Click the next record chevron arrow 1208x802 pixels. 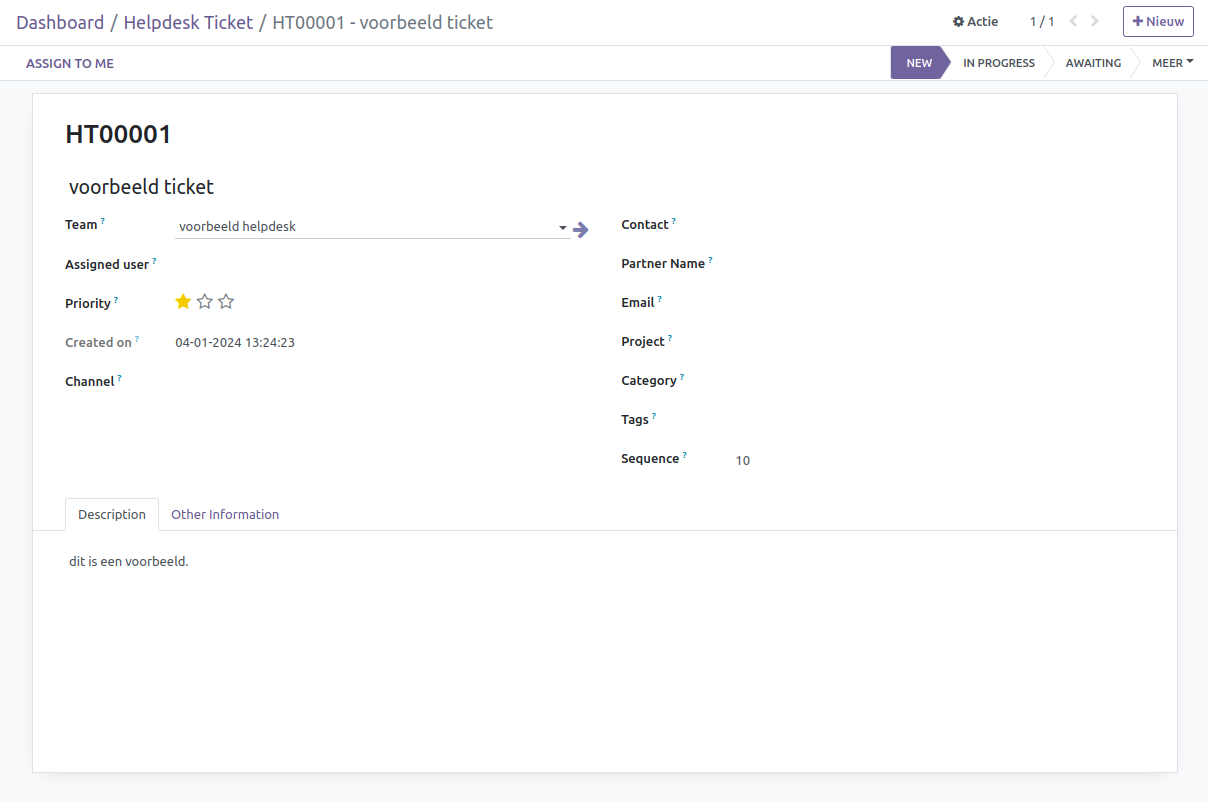point(1094,20)
